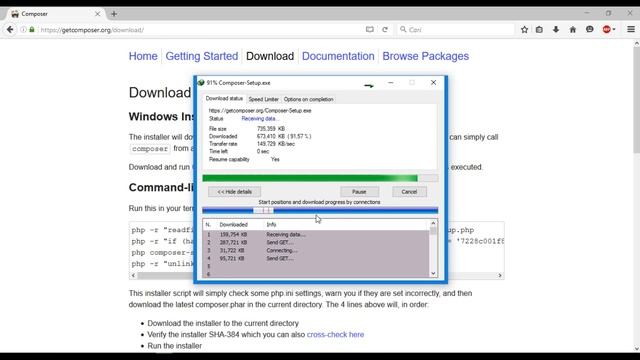
Task: Open the browser downloads arrow icon
Action: point(556,29)
